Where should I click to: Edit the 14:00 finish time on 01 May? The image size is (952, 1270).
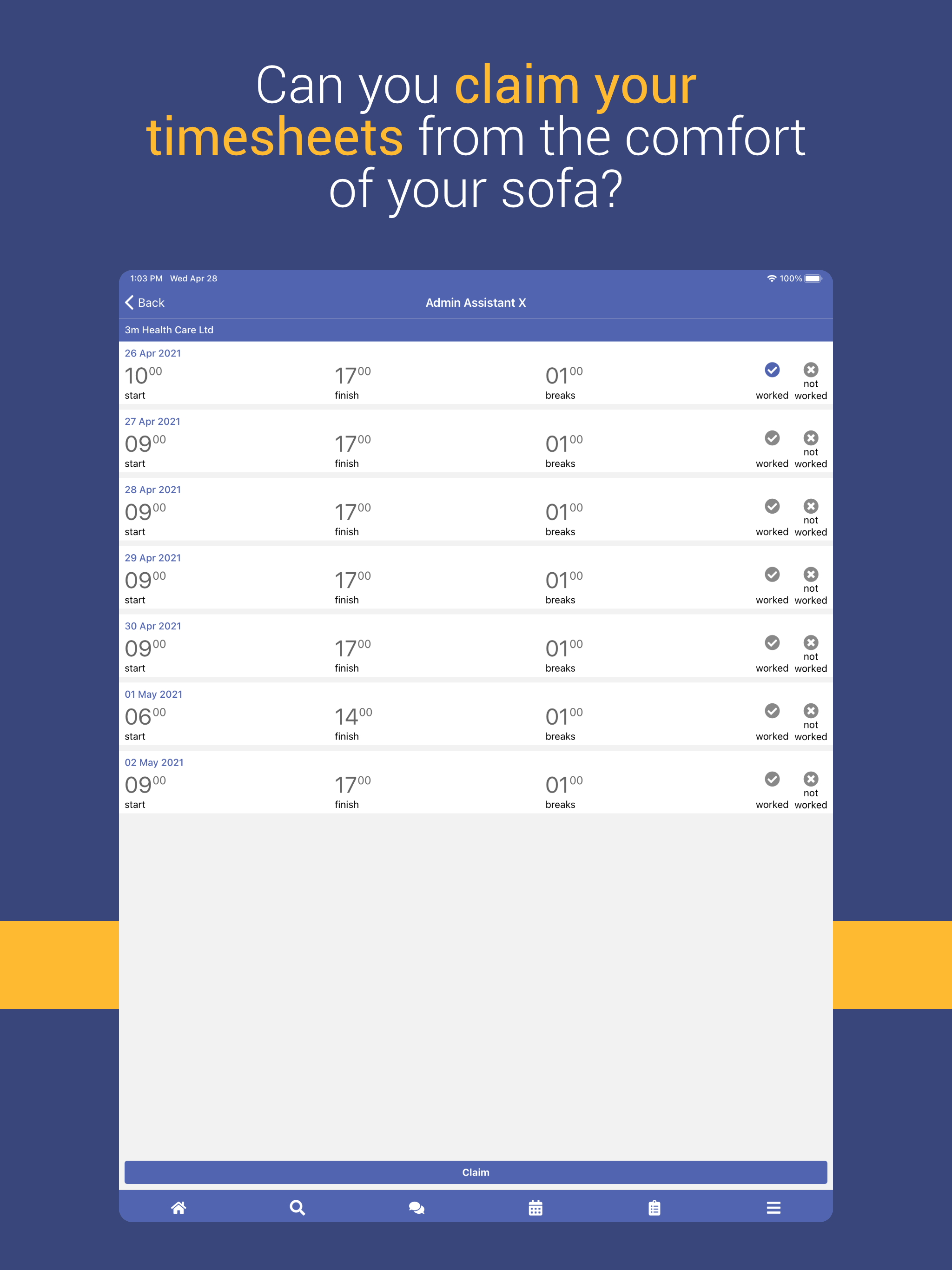coord(353,717)
